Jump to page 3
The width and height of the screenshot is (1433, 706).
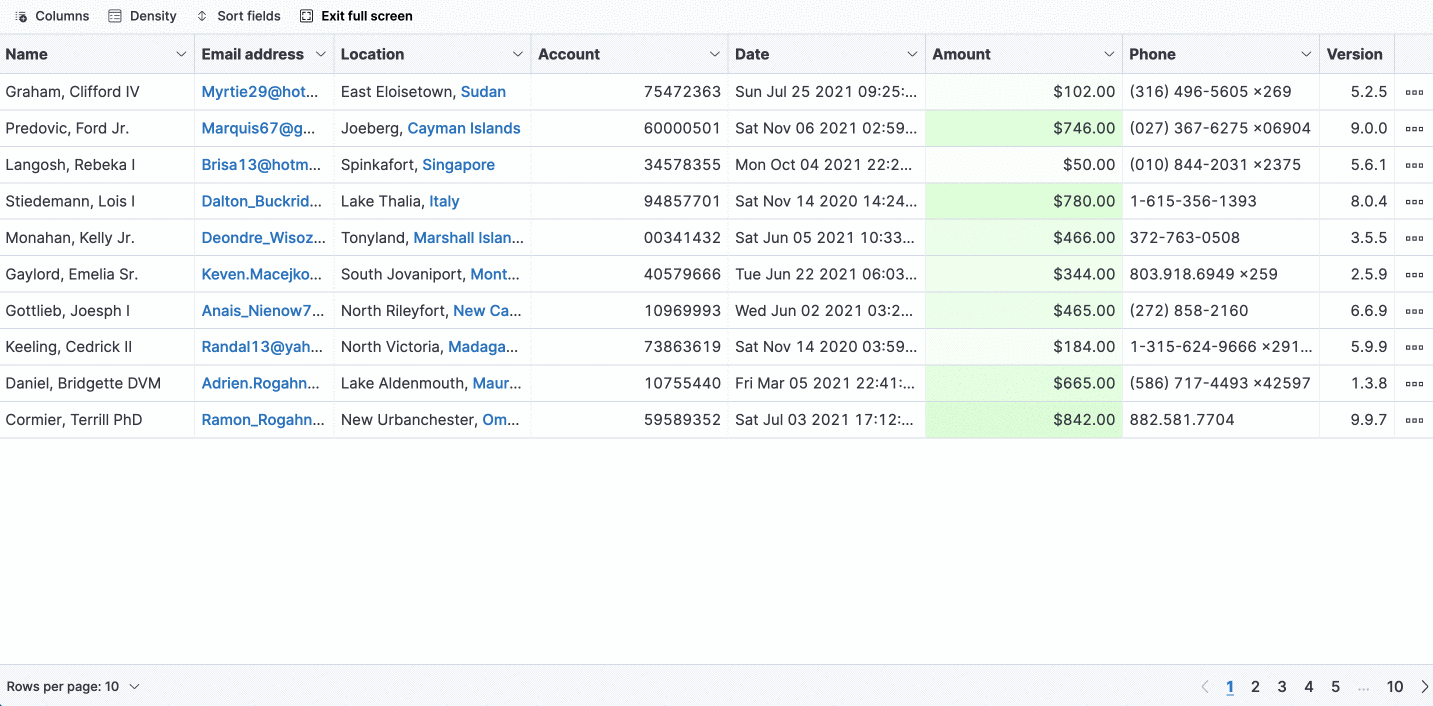point(1282,687)
